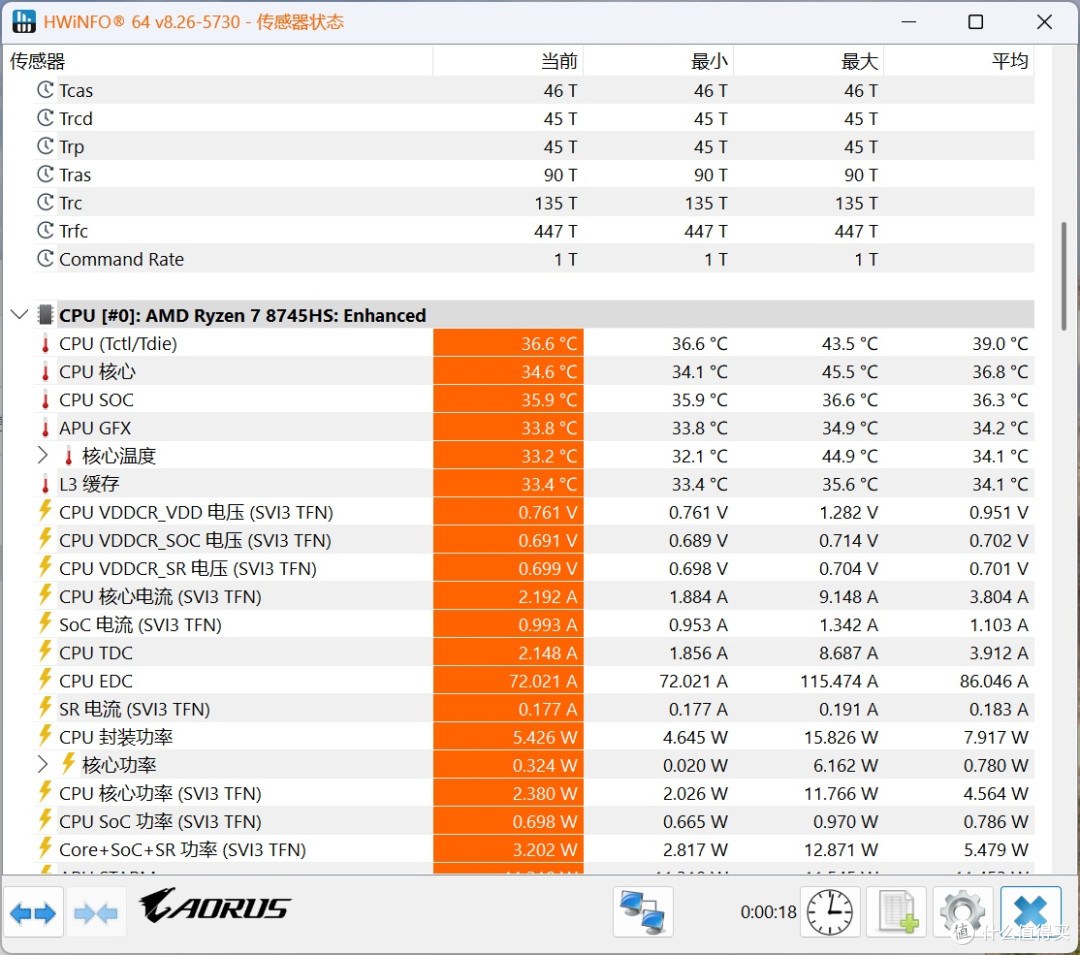Image resolution: width=1080 pixels, height=955 pixels.
Task: Click the Command Rate clock icon
Action: [45, 258]
